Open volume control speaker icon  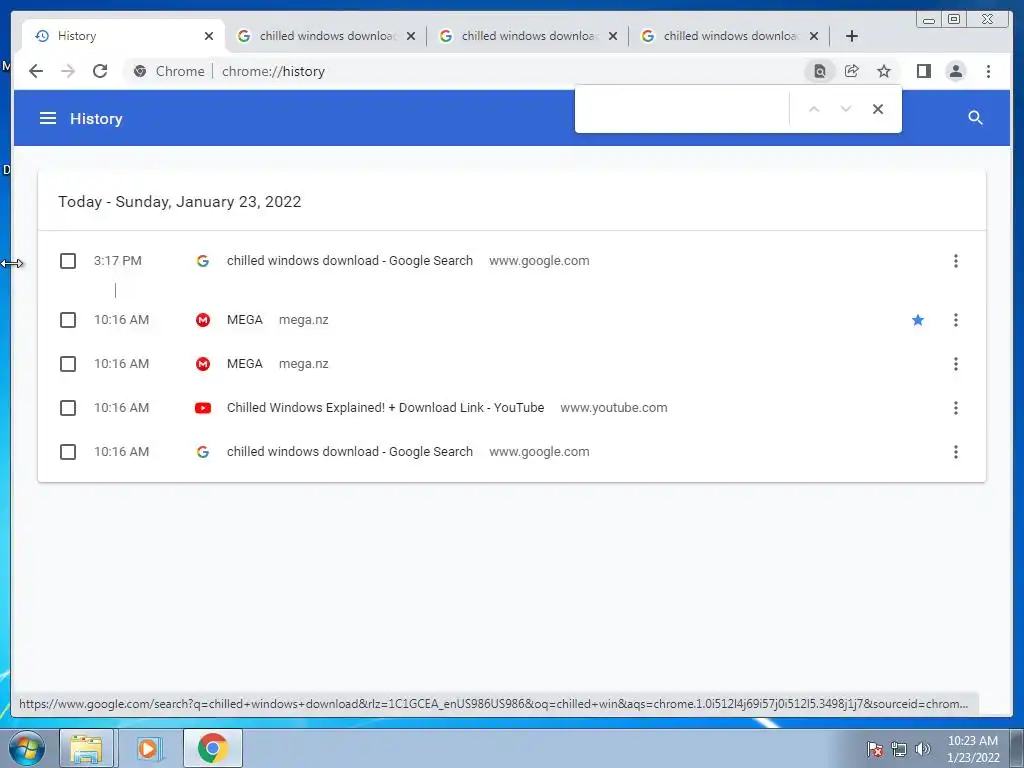[x=922, y=749]
